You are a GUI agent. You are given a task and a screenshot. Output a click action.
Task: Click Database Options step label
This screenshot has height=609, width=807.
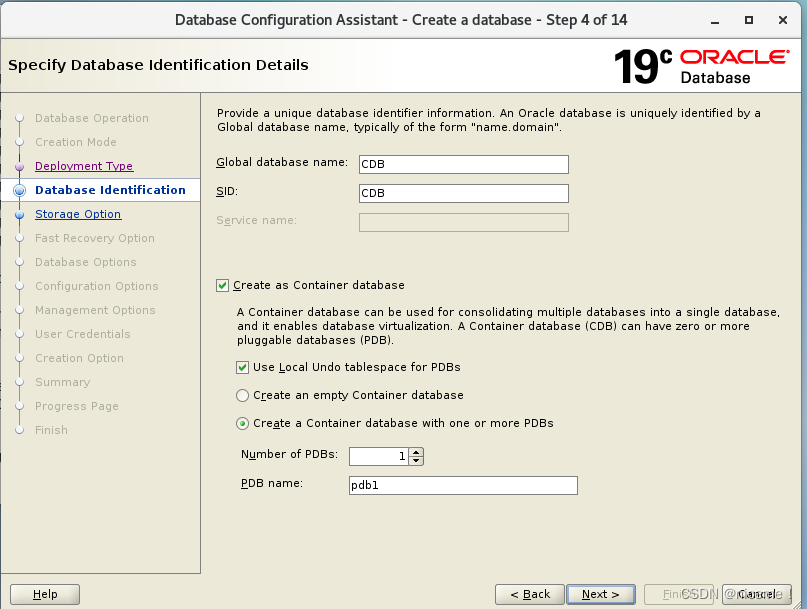[85, 263]
